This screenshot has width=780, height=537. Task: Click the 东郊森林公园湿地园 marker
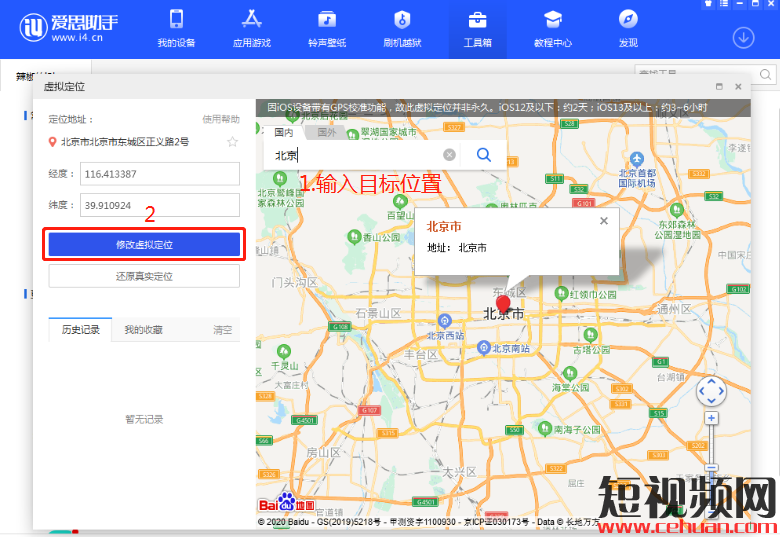tap(677, 211)
